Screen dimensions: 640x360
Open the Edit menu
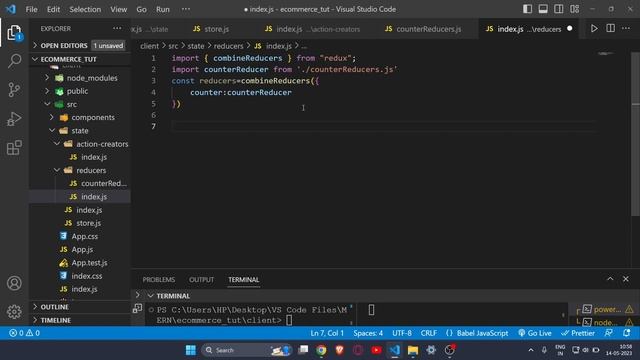53,9
